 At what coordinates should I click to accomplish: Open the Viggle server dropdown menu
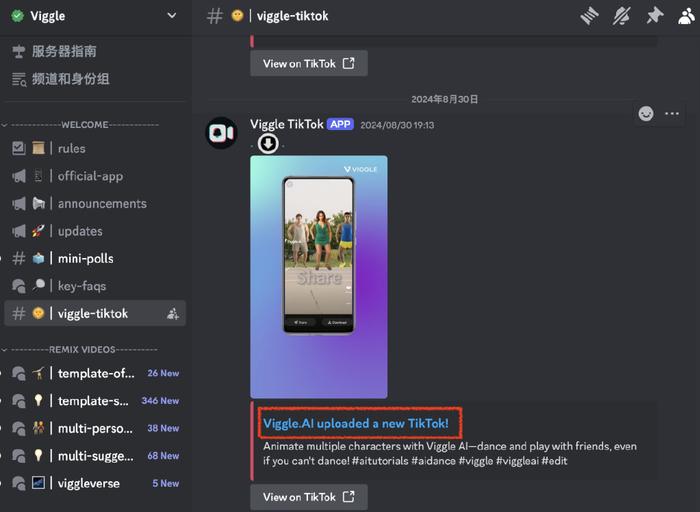coord(171,16)
